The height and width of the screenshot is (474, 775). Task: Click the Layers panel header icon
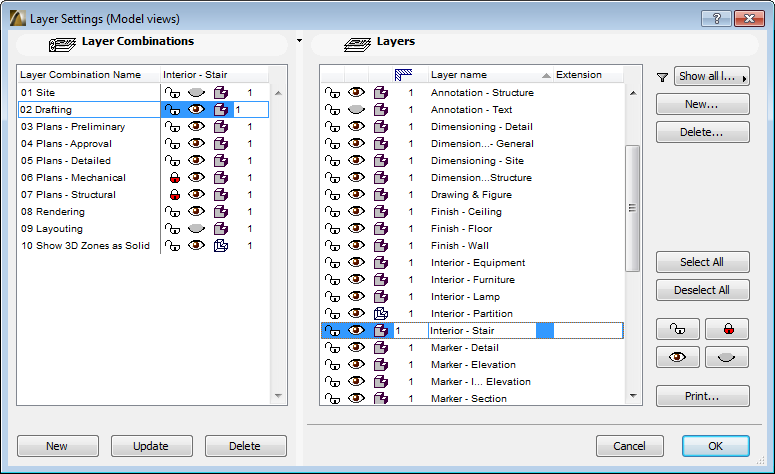click(x=357, y=44)
